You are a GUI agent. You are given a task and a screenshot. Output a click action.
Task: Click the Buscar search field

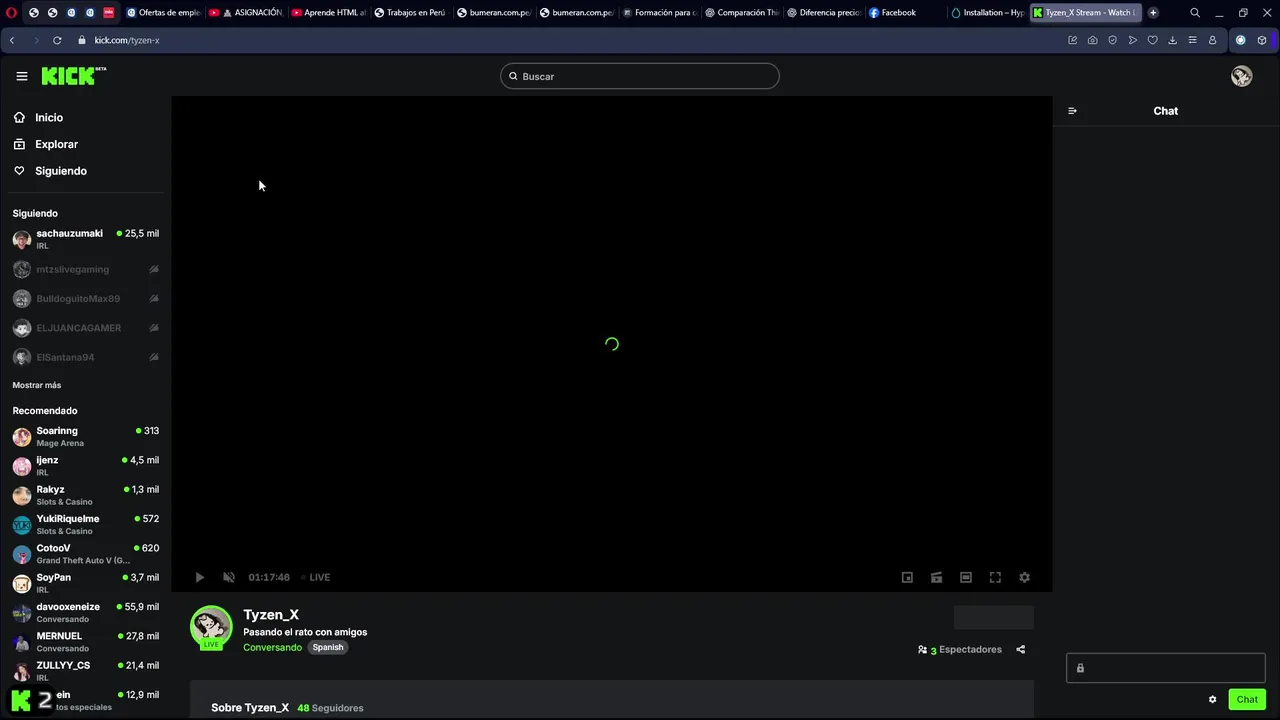(640, 76)
